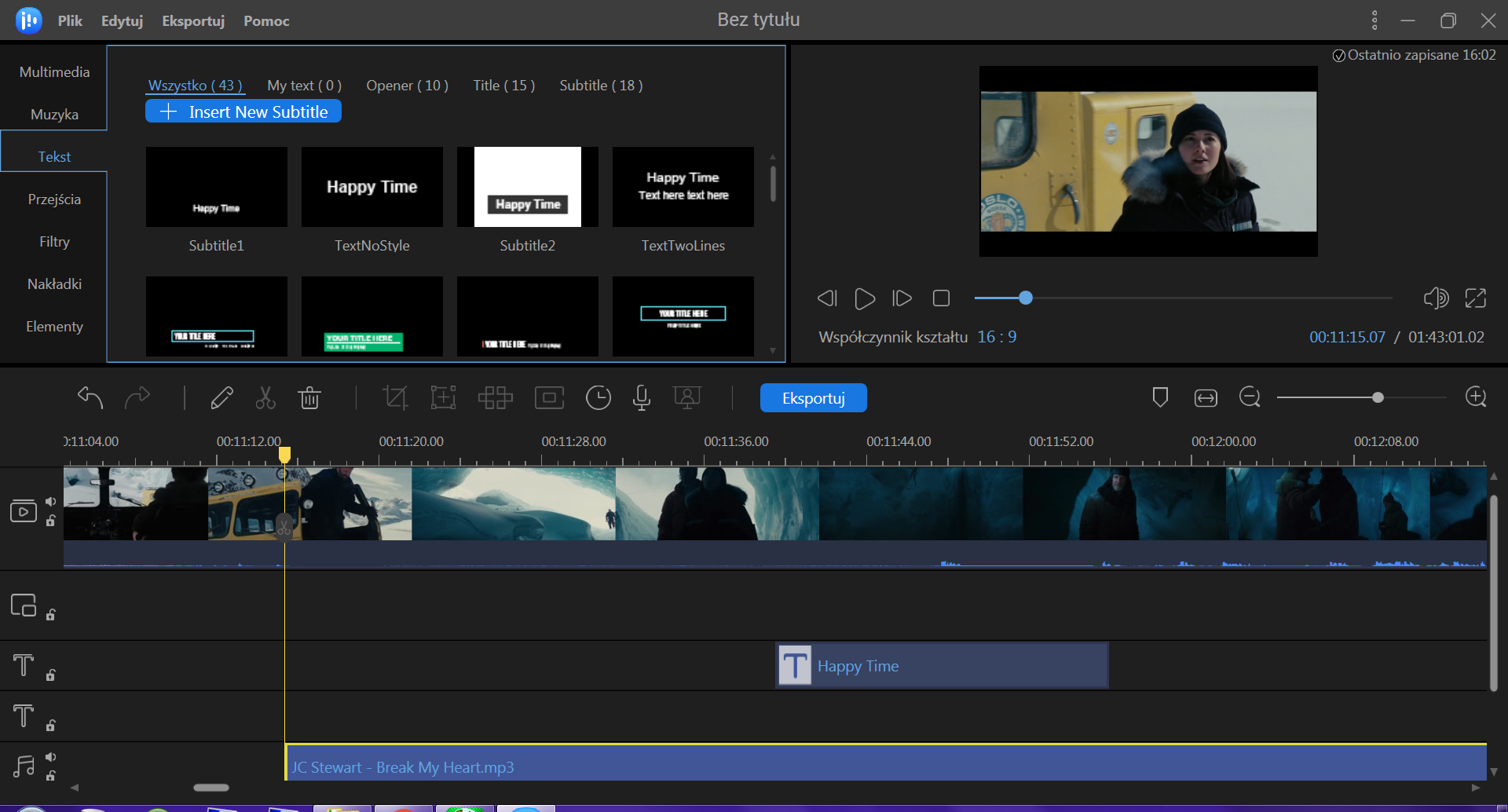Click the text library scroll down arrow
Image resolution: width=1508 pixels, height=812 pixels.
773,351
